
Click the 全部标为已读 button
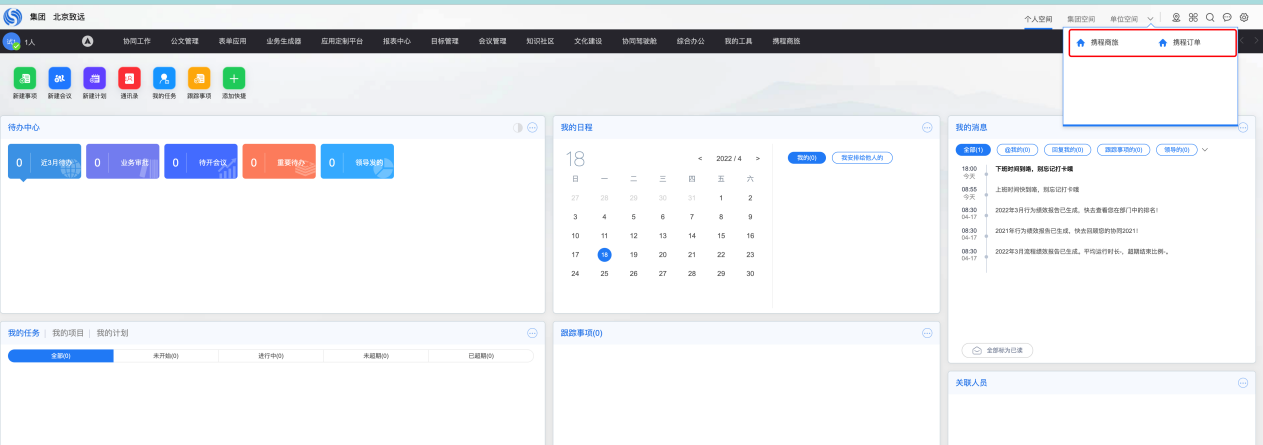pyautogui.click(x=997, y=351)
